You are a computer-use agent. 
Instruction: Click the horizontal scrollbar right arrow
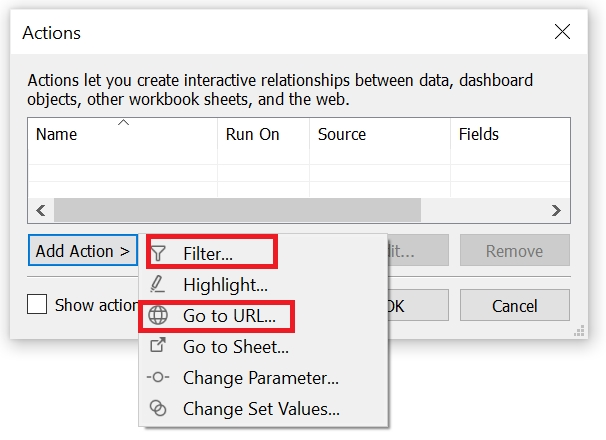click(558, 210)
